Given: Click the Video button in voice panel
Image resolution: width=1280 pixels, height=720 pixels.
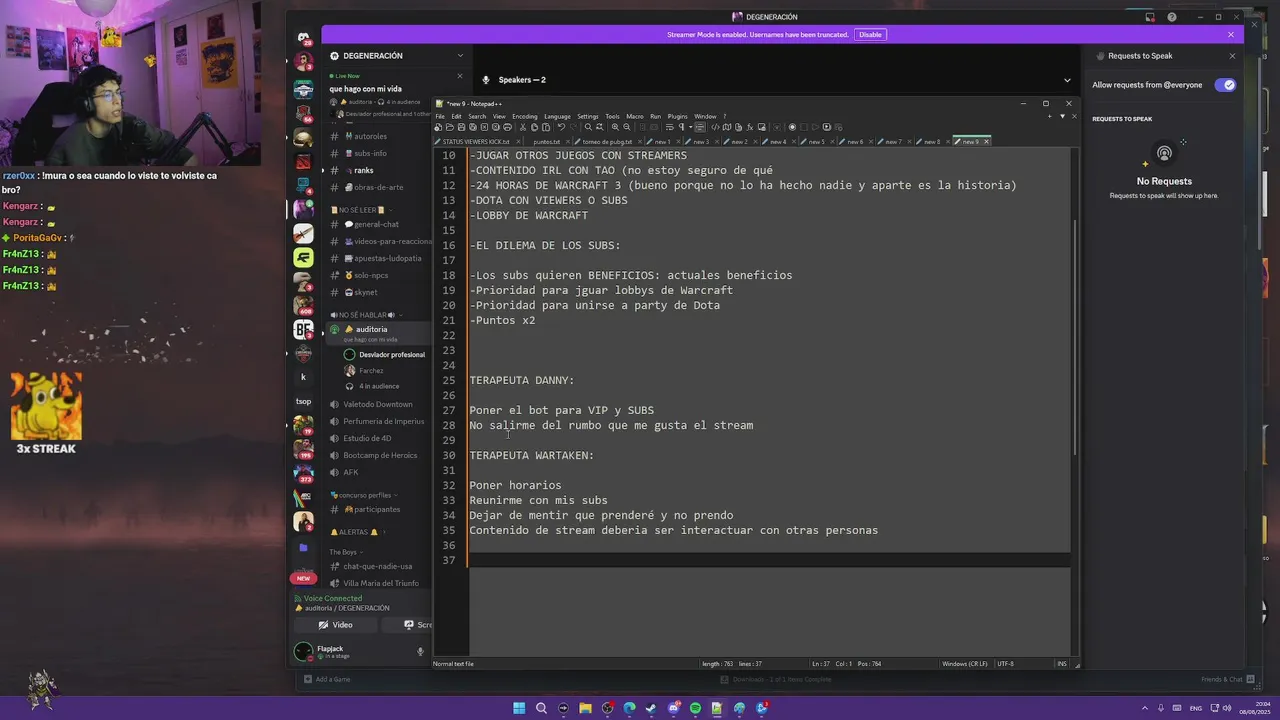Looking at the screenshot, I should click(x=335, y=625).
